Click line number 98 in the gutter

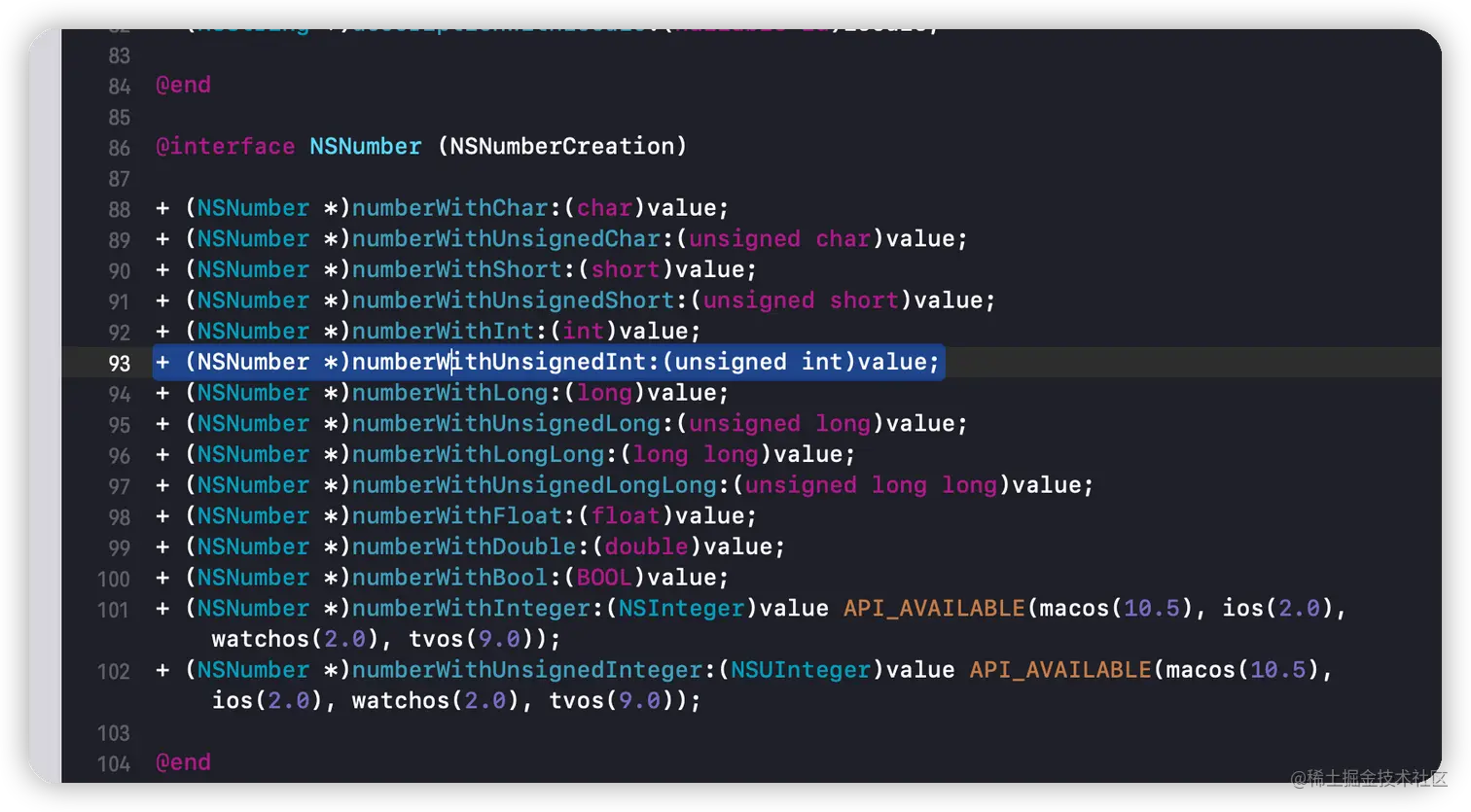[119, 517]
